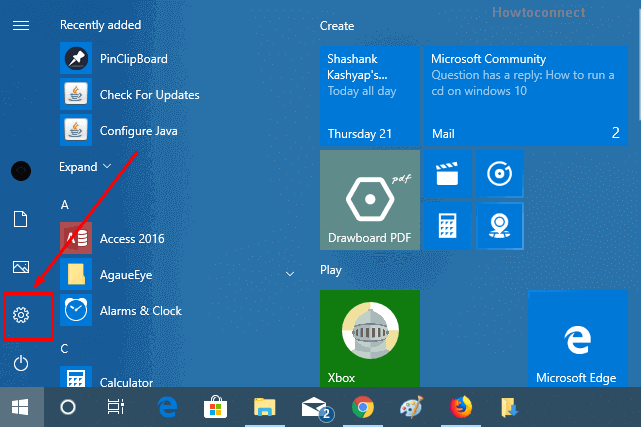This screenshot has height=427, width=641.
Task: Open Microsoft Store on taskbar
Action: pyautogui.click(x=215, y=407)
